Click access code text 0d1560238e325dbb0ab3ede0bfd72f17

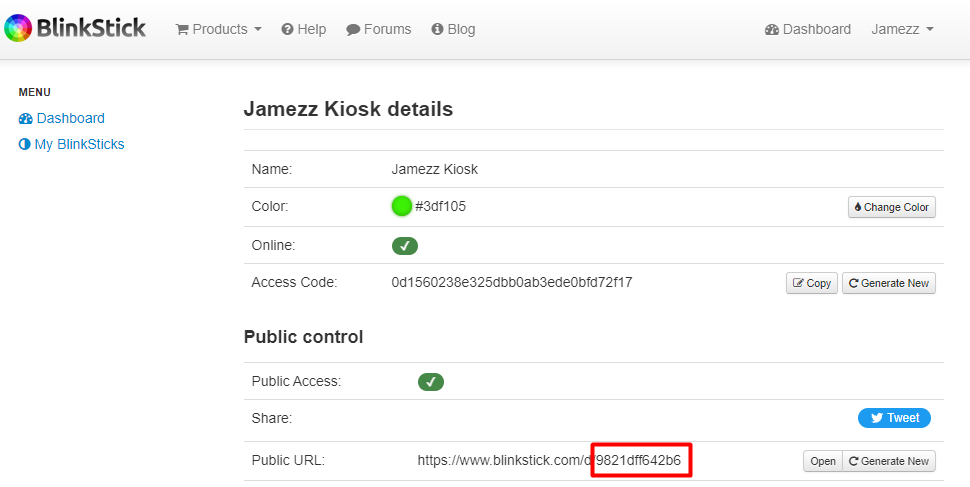click(512, 283)
